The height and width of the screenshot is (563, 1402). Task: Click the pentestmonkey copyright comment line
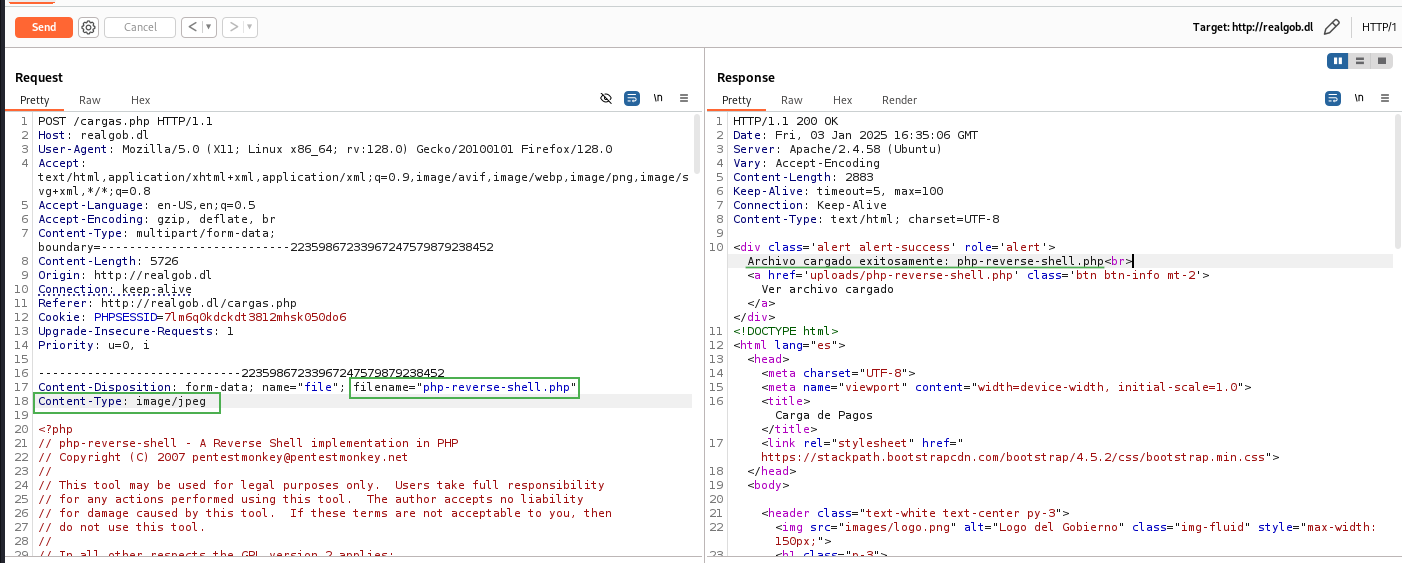point(223,457)
